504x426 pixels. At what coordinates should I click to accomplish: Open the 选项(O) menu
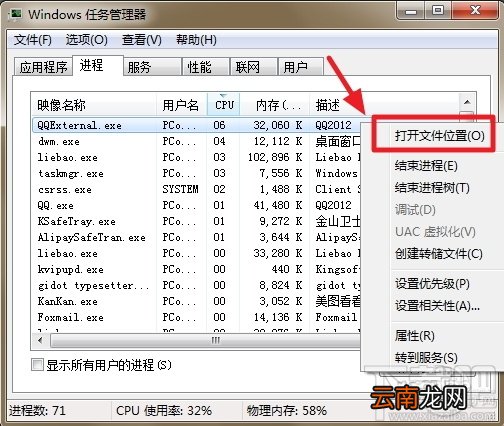[86, 40]
